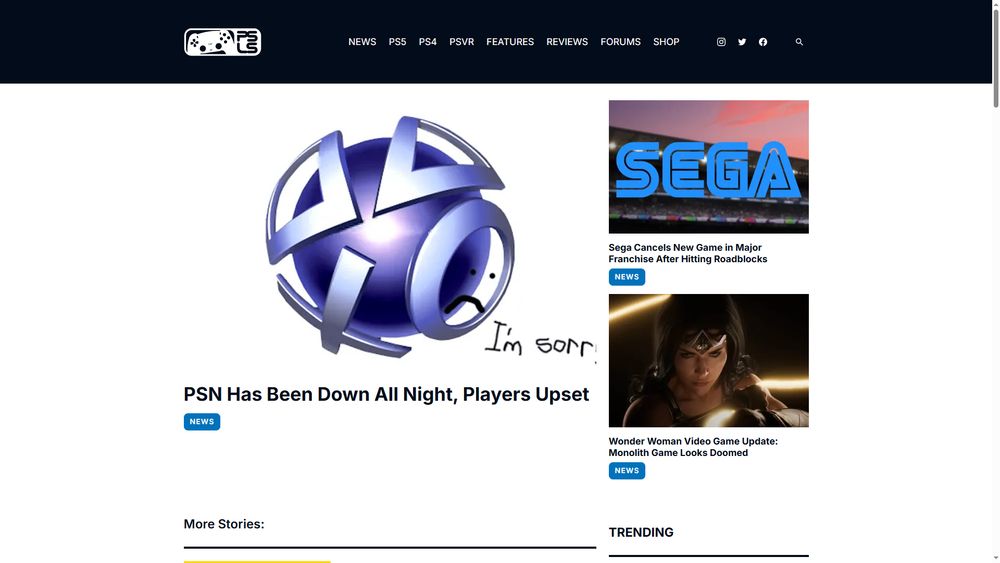
Task: Open the NEWS menu item
Action: click(x=362, y=42)
